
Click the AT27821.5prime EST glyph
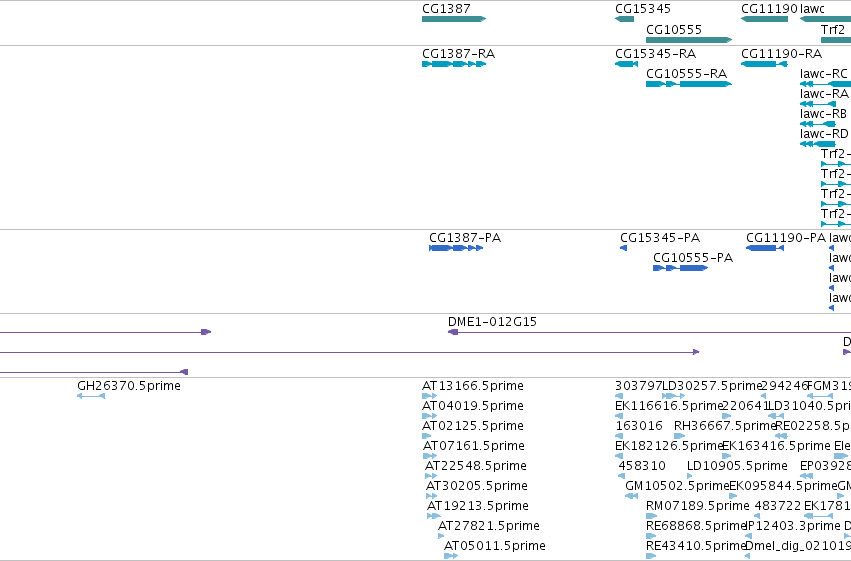441,536
